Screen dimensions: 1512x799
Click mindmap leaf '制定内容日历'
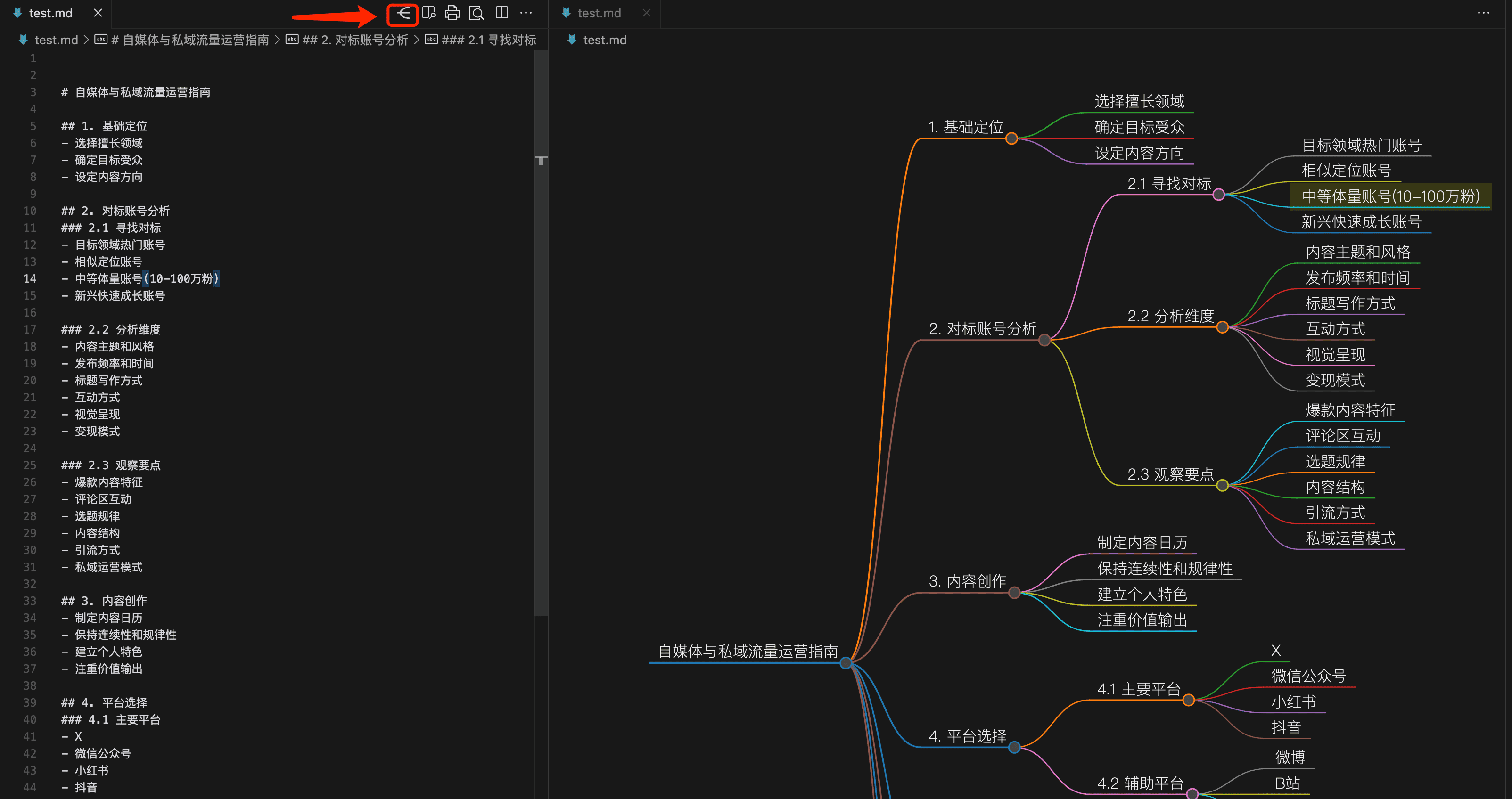coord(1142,543)
